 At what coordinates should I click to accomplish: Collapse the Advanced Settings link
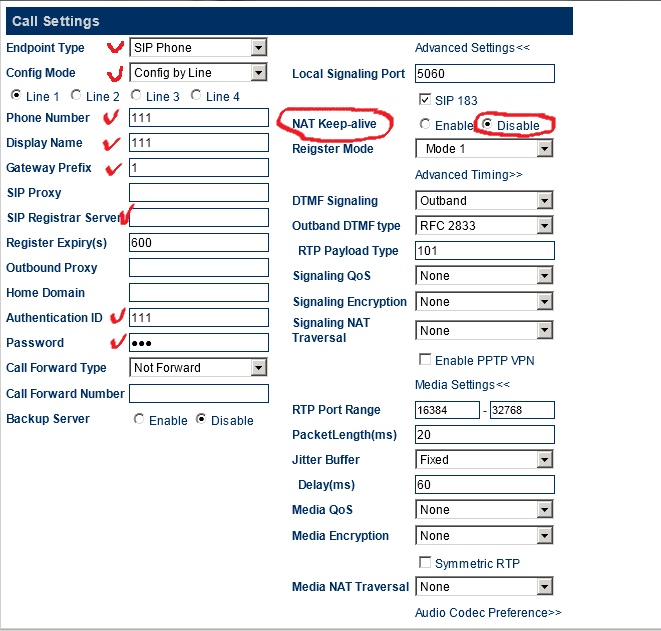click(x=472, y=48)
